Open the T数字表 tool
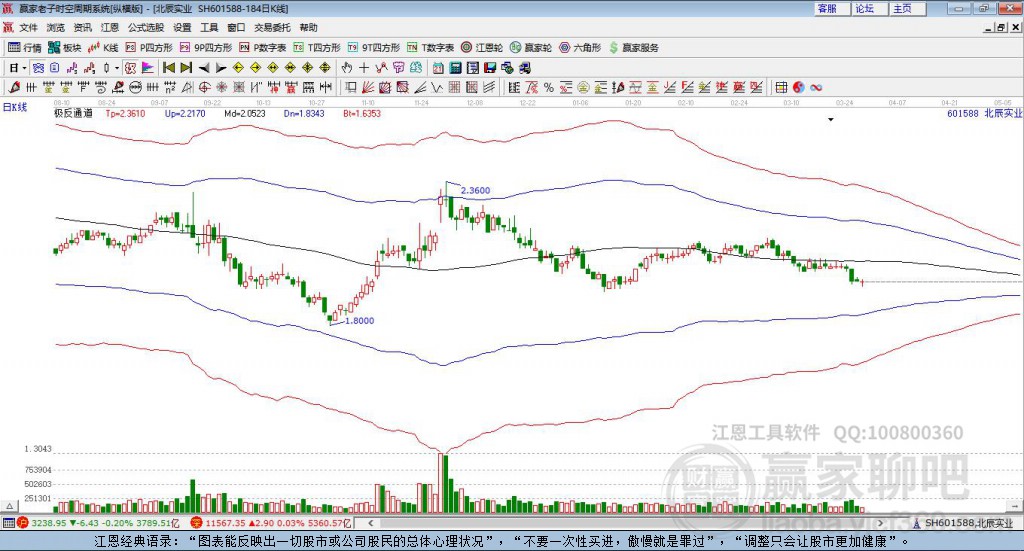 [x=430, y=48]
